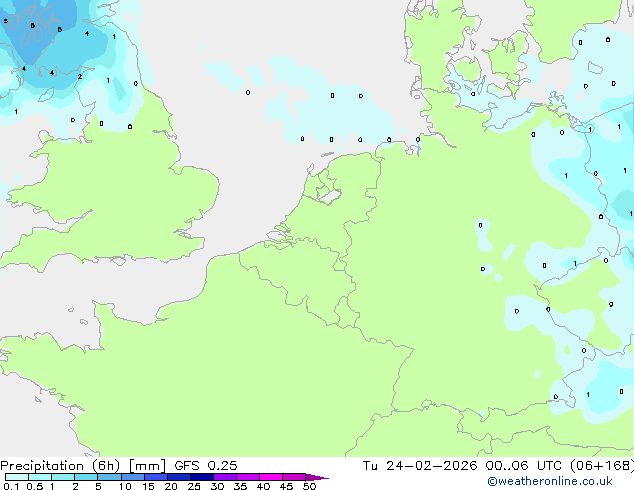
Task: Click the 0.1–0.5 mm legend color swatch
Action: pyautogui.click(x=17, y=477)
